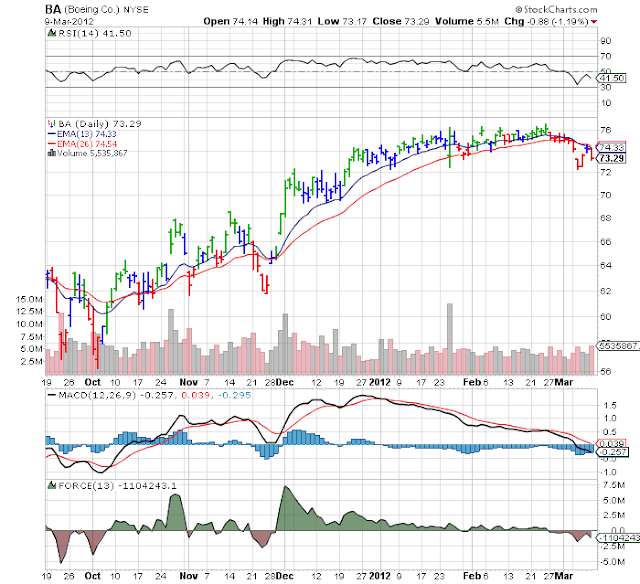Click the 9-Mar-2012 chart date
Viewport: 640px width, 584px height.
click(x=69, y=22)
